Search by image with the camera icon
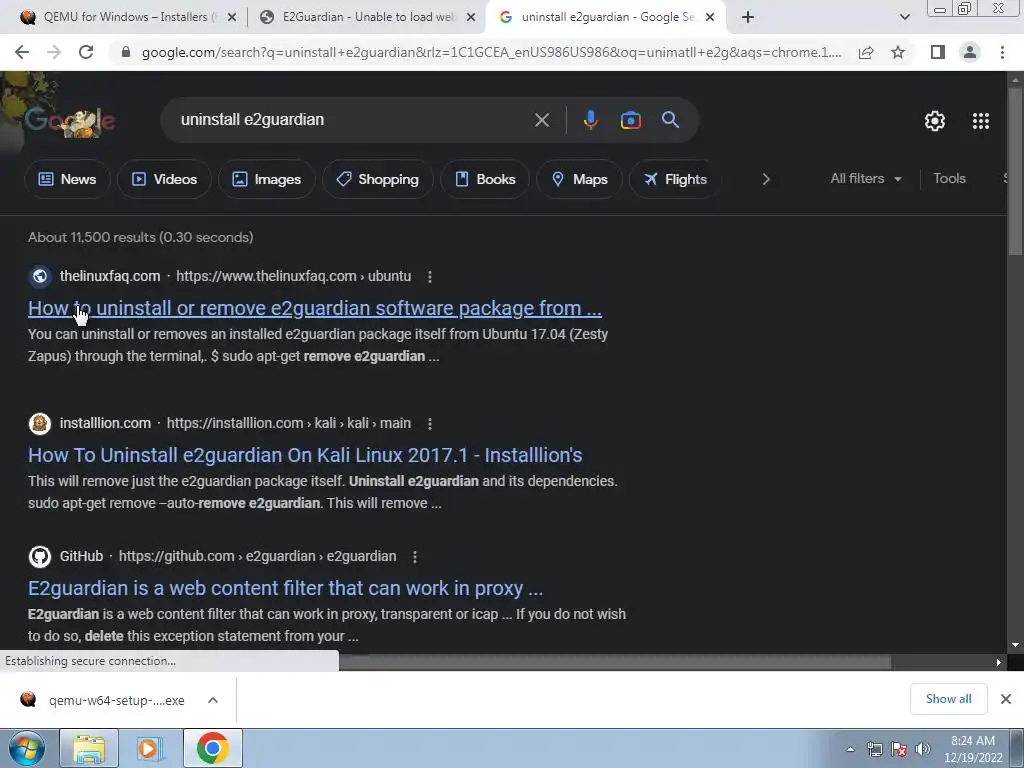The width and height of the screenshot is (1024, 768). coord(630,120)
